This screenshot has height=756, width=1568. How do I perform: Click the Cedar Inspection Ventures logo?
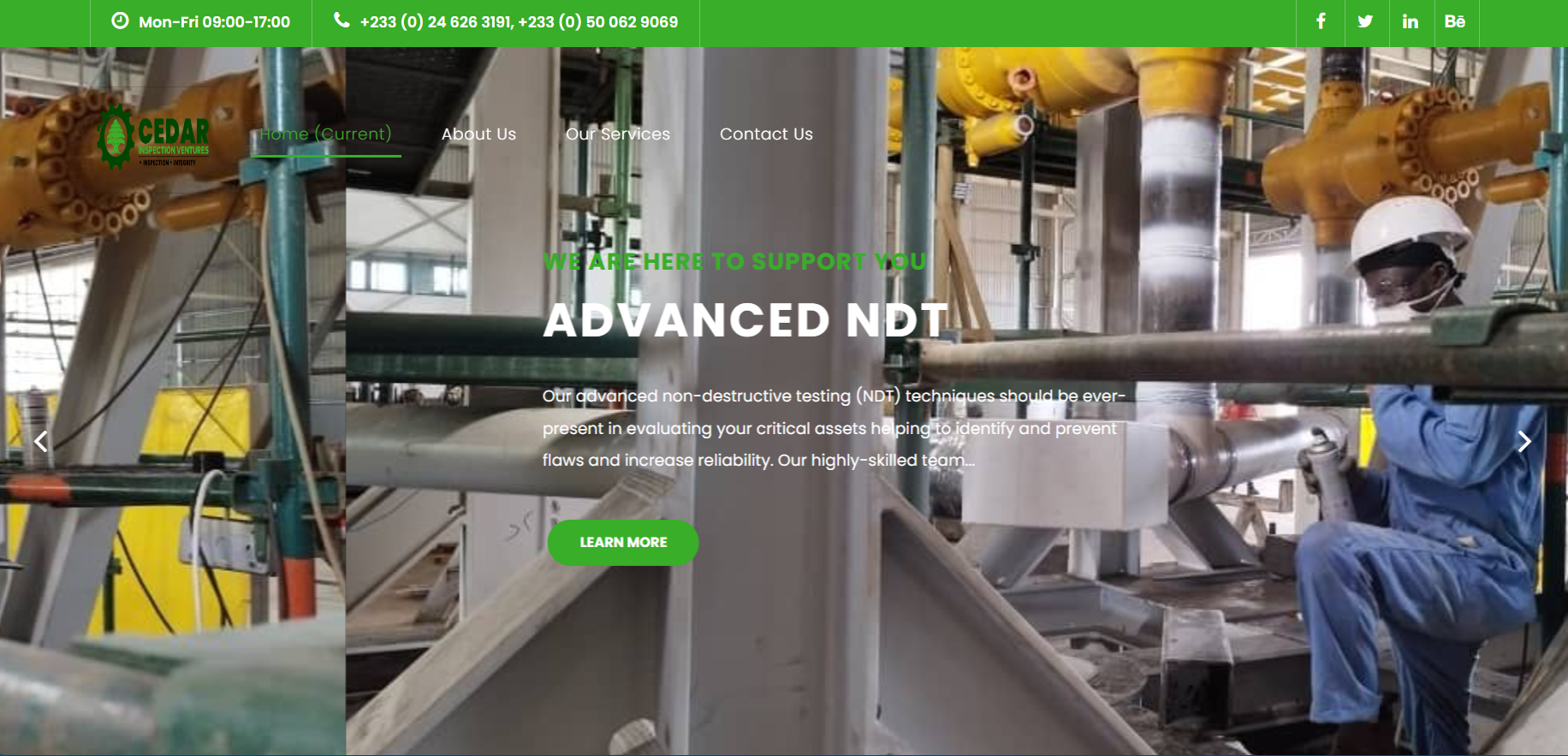(x=153, y=137)
